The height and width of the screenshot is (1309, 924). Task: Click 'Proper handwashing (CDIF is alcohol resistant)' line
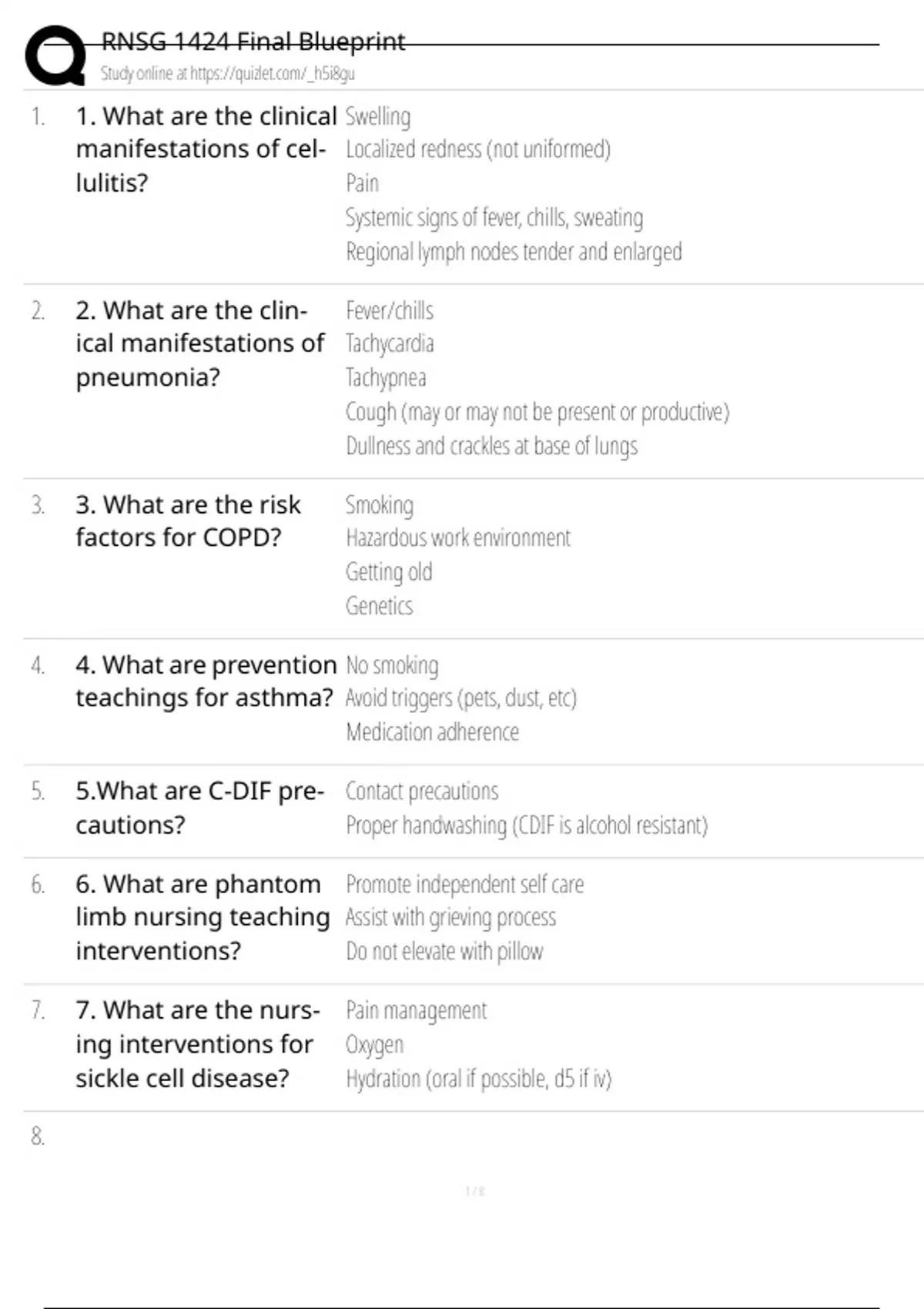coord(526,825)
